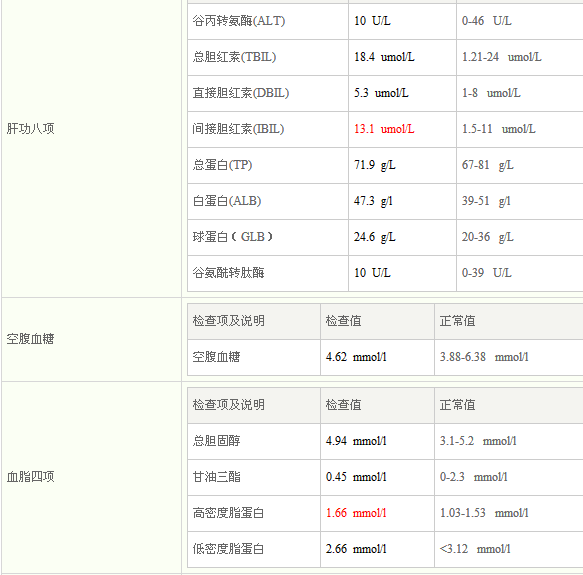Image resolution: width=583 pixels, height=575 pixels.
Task: Select the 谷氨酰转肽酶 row label
Action: [x=228, y=273]
